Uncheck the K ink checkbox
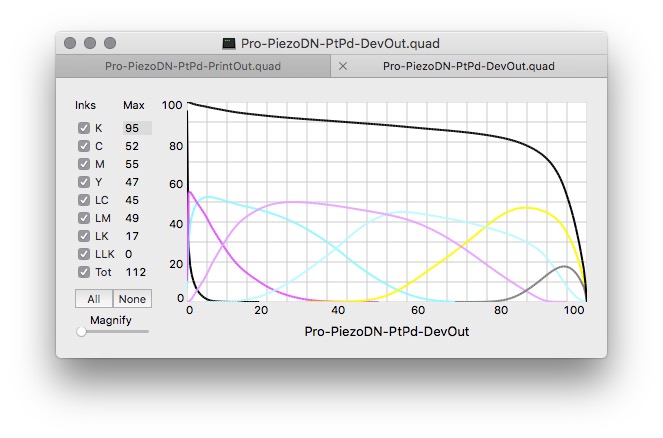The height and width of the screenshot is (438, 663). (x=84, y=128)
